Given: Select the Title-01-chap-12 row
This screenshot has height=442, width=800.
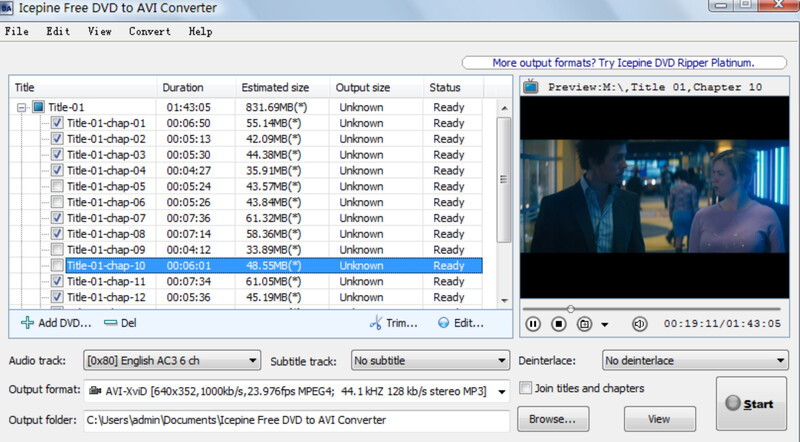Looking at the screenshot, I should tap(274, 297).
